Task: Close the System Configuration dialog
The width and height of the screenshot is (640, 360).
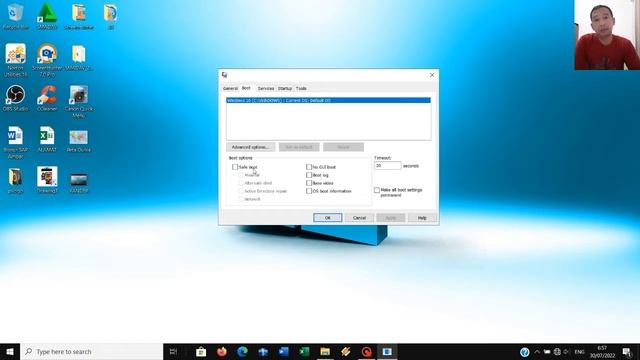Action: coord(432,75)
